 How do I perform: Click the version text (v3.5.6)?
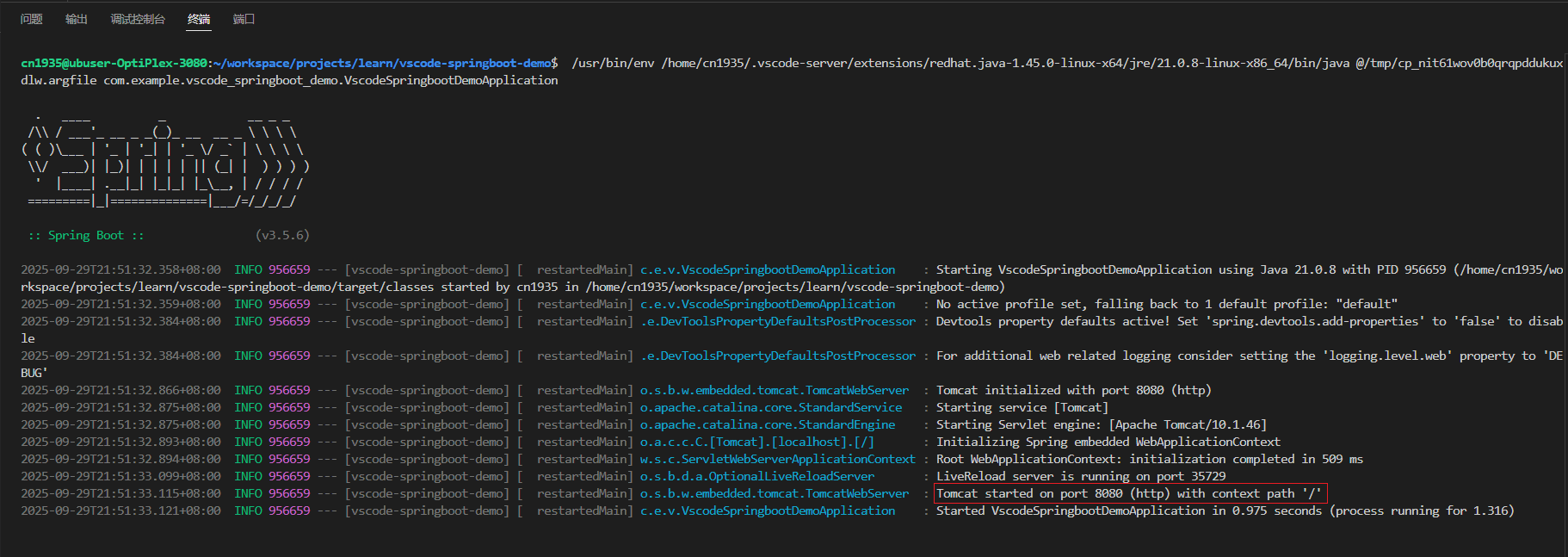(282, 235)
